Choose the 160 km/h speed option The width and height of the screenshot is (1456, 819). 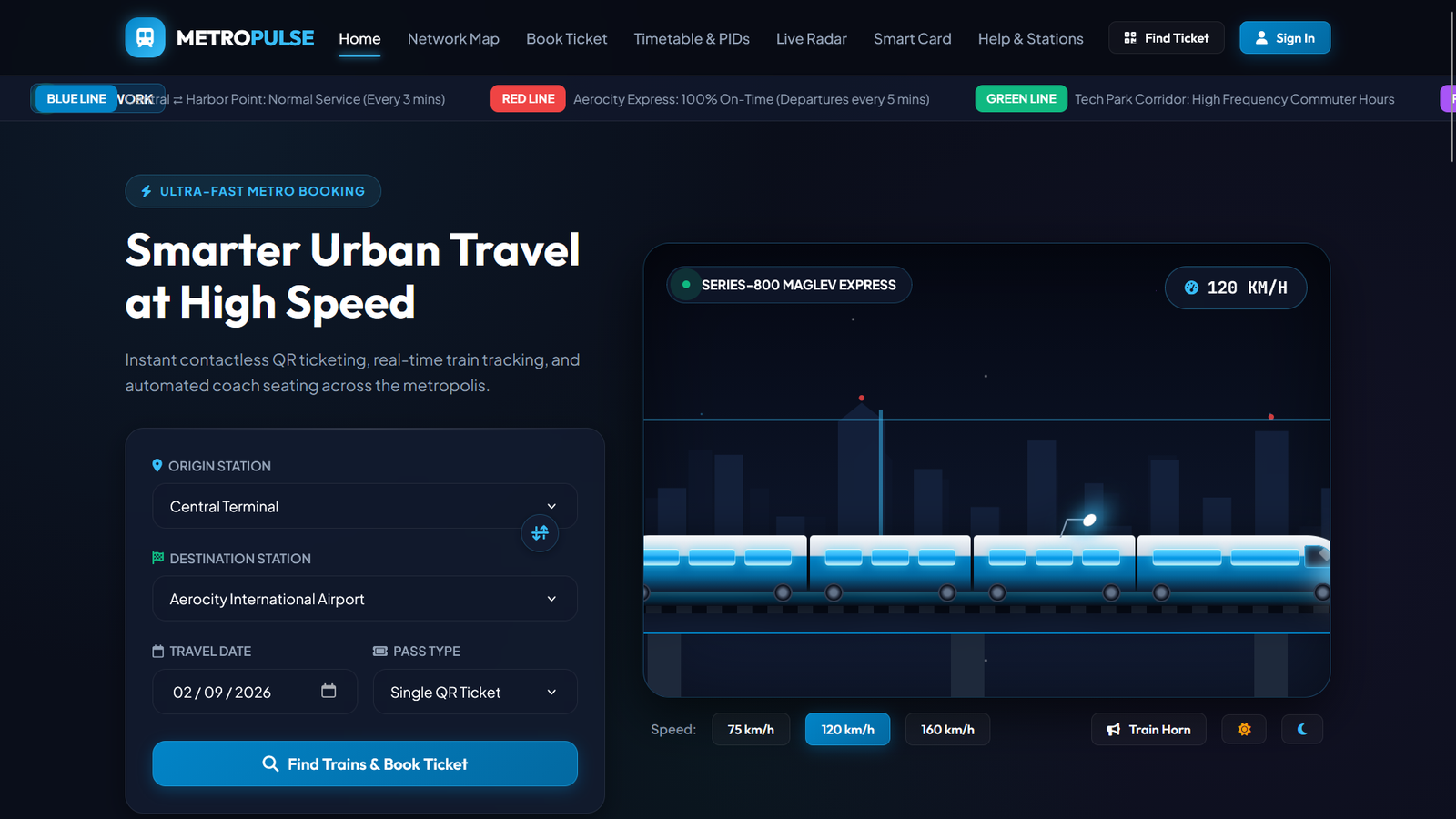(x=947, y=729)
